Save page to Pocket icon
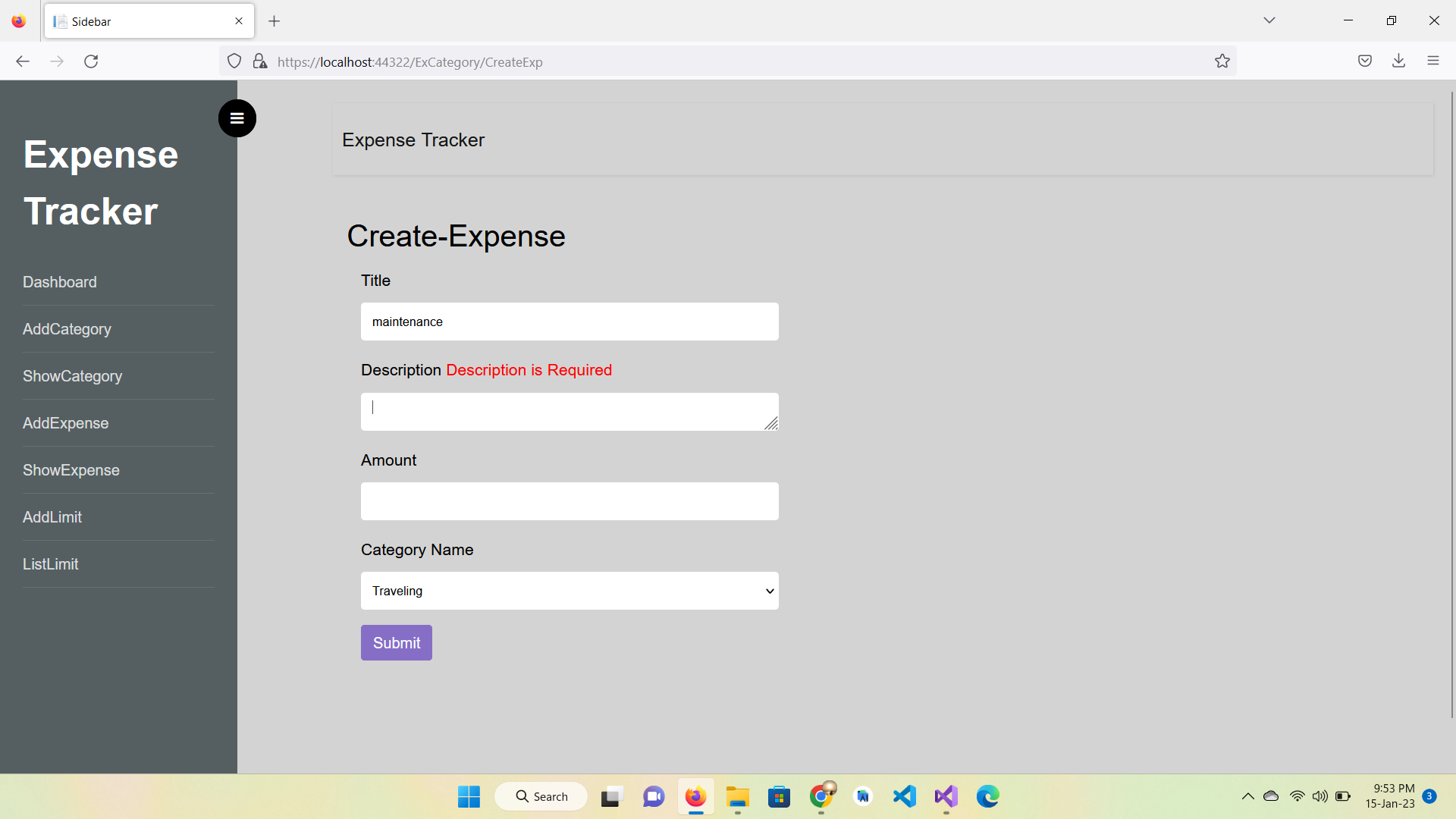The height and width of the screenshot is (819, 1456). [x=1365, y=61]
